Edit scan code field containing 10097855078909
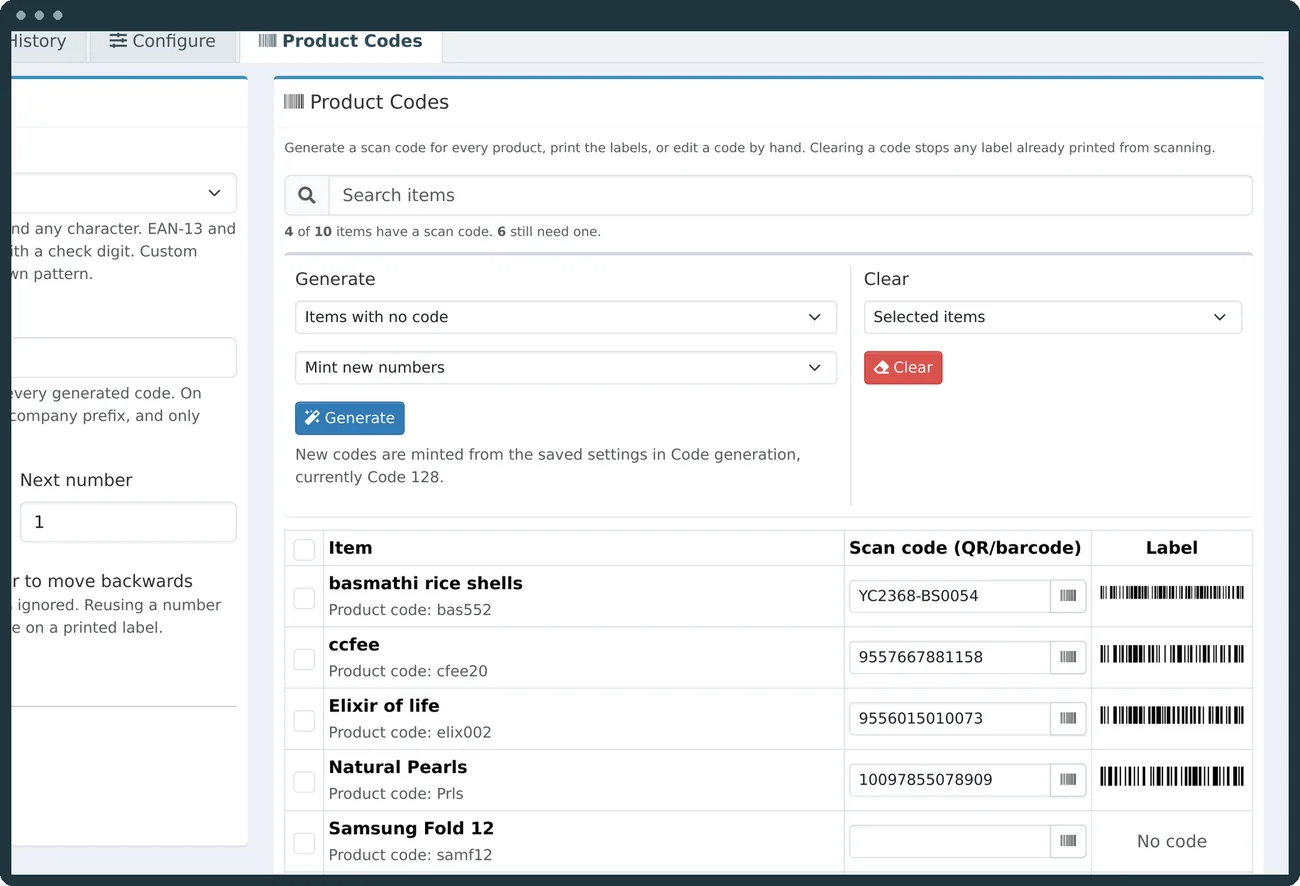Screen dimensions: 1300x886 coord(950,780)
